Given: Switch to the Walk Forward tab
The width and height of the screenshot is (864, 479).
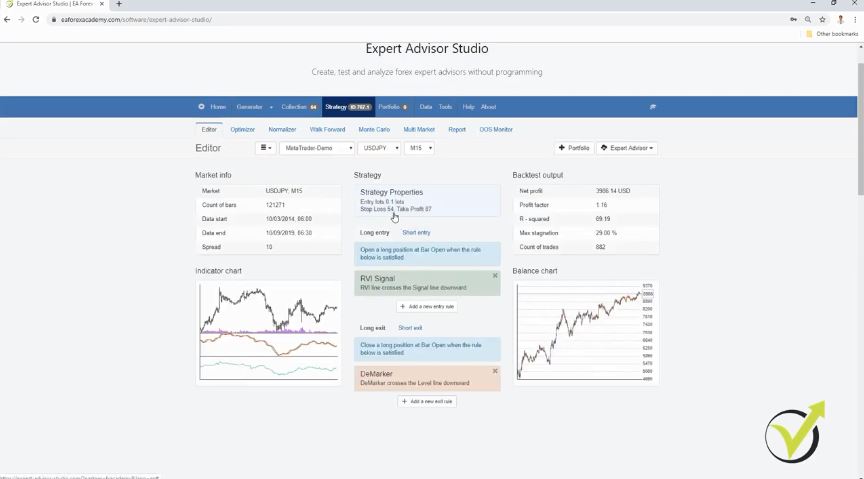Looking at the screenshot, I should coord(327,130).
